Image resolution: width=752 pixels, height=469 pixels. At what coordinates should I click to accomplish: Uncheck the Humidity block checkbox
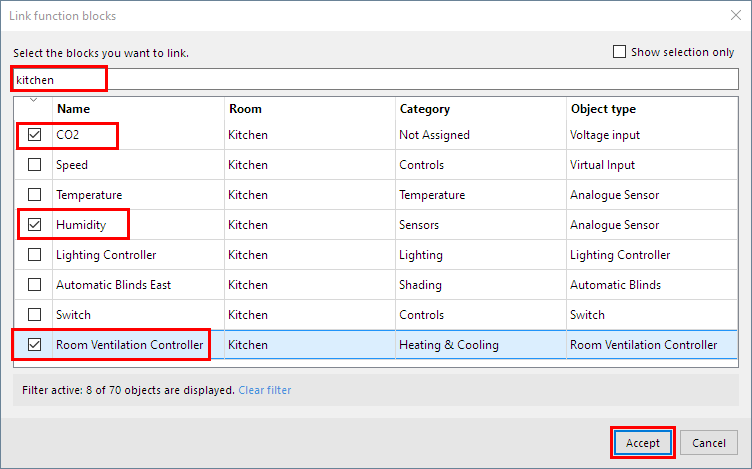35,225
